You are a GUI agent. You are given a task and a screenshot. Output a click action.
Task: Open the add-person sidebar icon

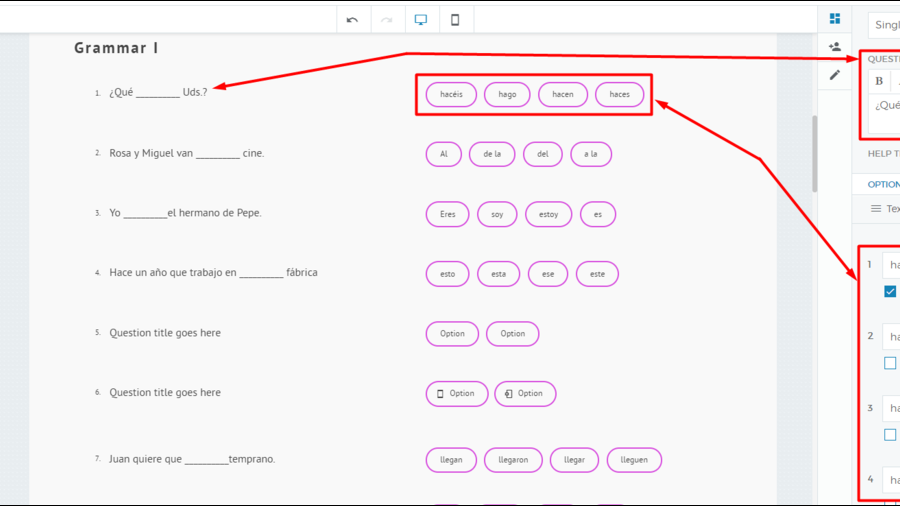coord(835,47)
